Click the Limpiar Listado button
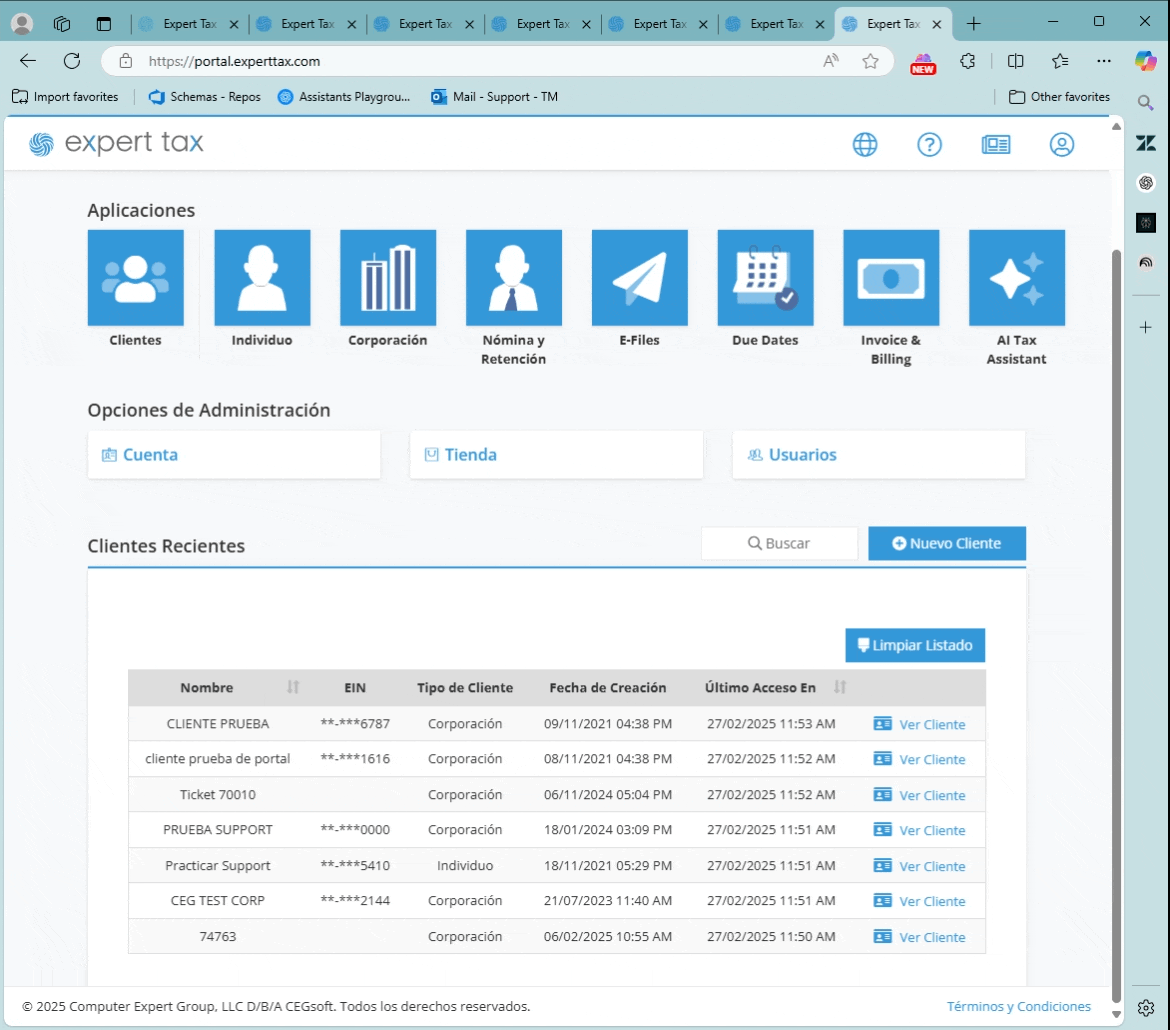1170x1030 pixels. [915, 645]
